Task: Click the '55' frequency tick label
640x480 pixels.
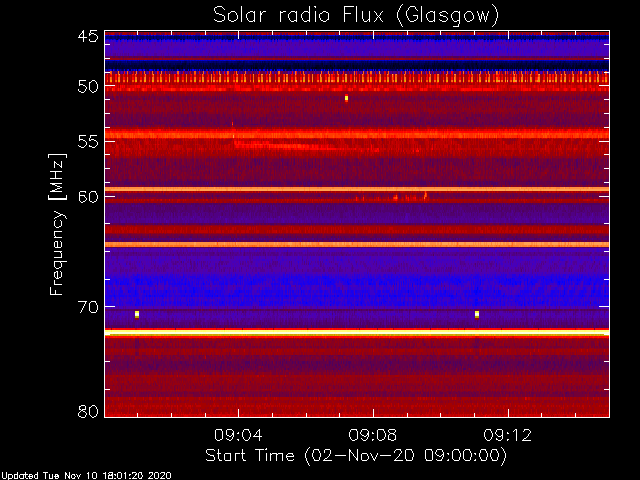Action: tap(88, 142)
